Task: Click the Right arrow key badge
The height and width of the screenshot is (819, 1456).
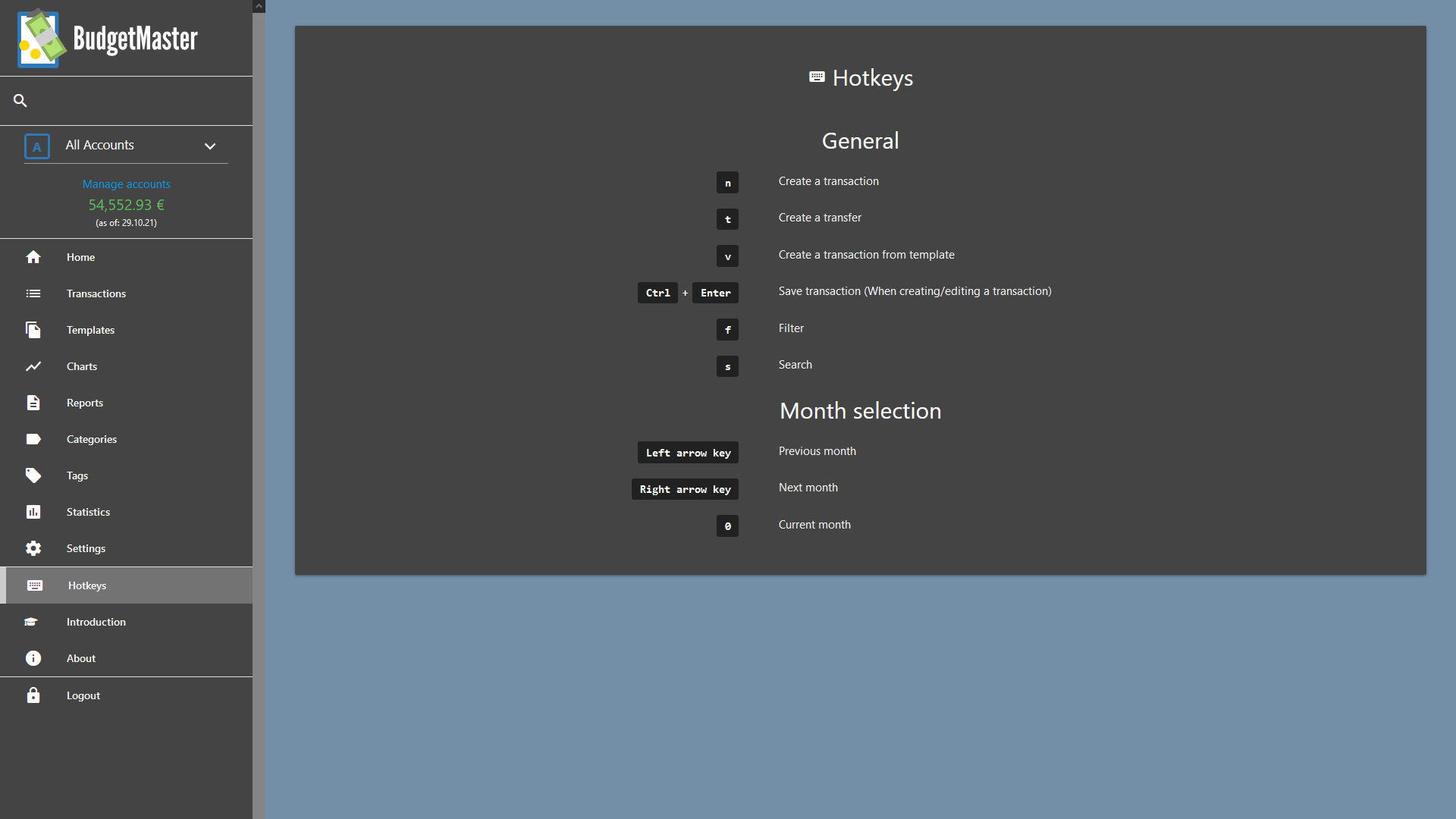Action: (x=685, y=489)
